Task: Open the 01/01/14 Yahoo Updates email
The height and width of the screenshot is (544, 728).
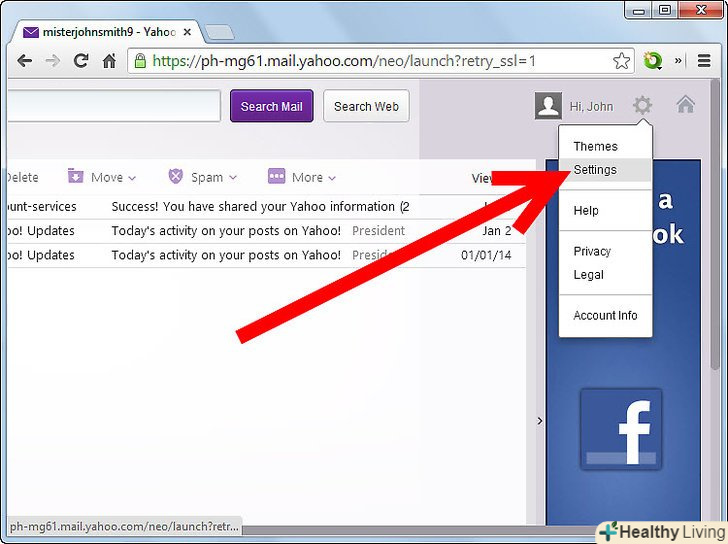Action: (x=266, y=255)
